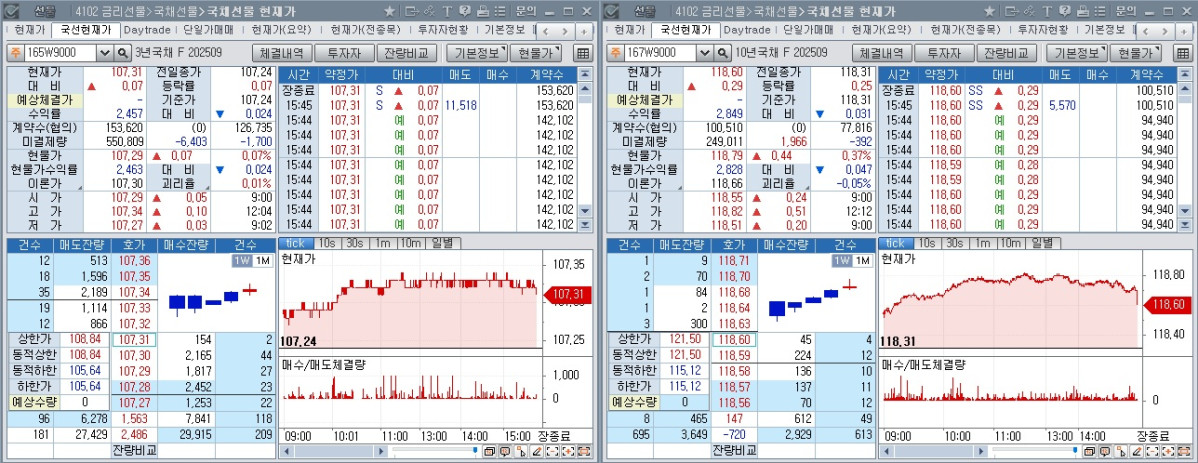
Task: Switch to 단일가매매 tab in left window
Action: coord(209,30)
